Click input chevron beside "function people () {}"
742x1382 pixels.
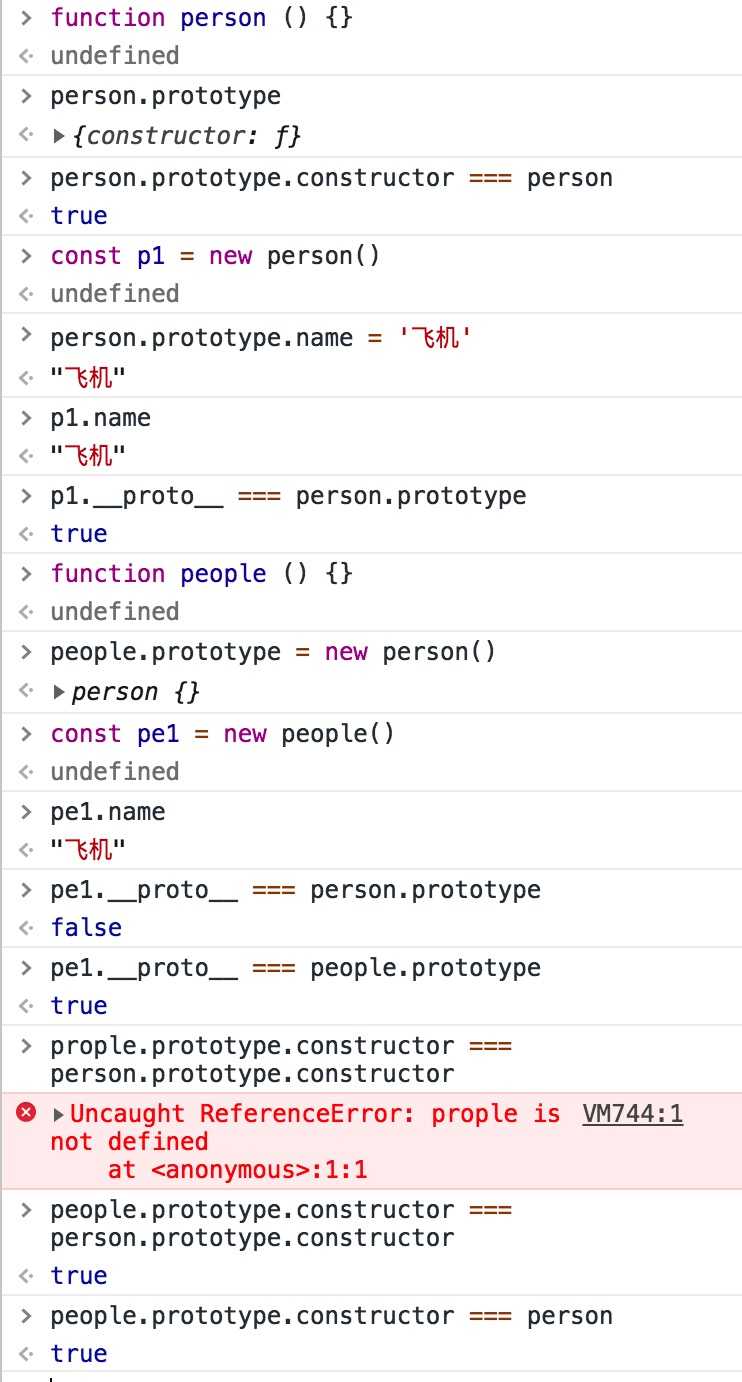click(28, 573)
